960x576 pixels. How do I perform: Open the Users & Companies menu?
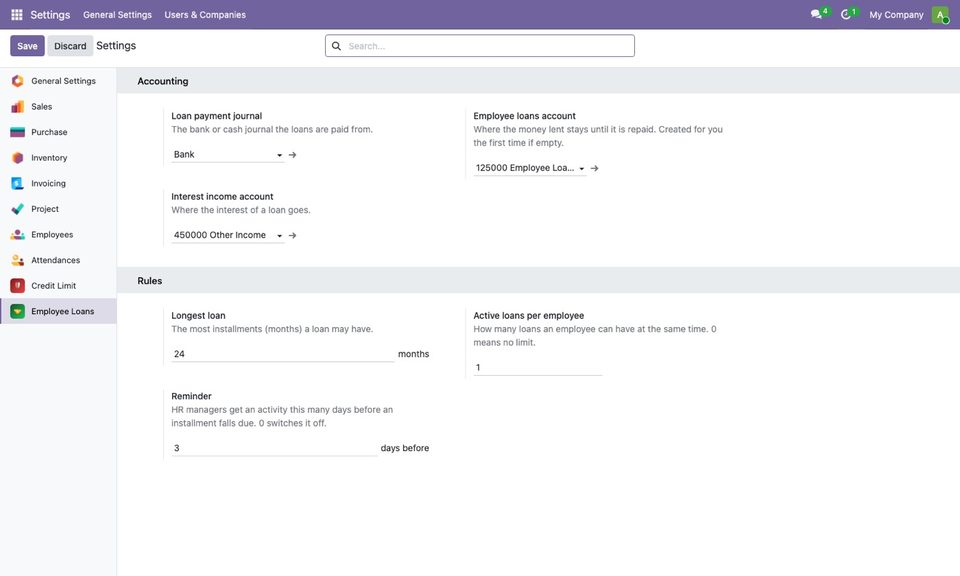pyautogui.click(x=205, y=15)
